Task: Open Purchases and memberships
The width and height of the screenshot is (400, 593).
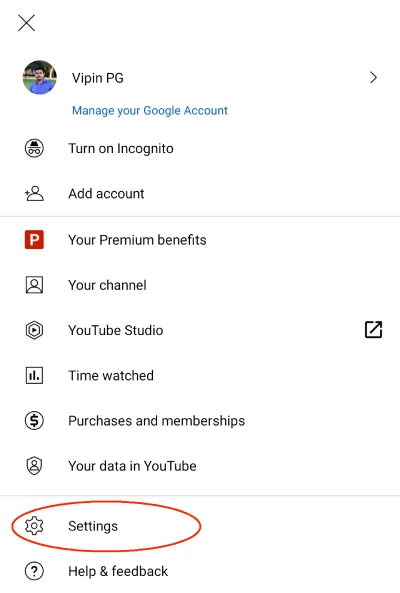Action: 157,421
